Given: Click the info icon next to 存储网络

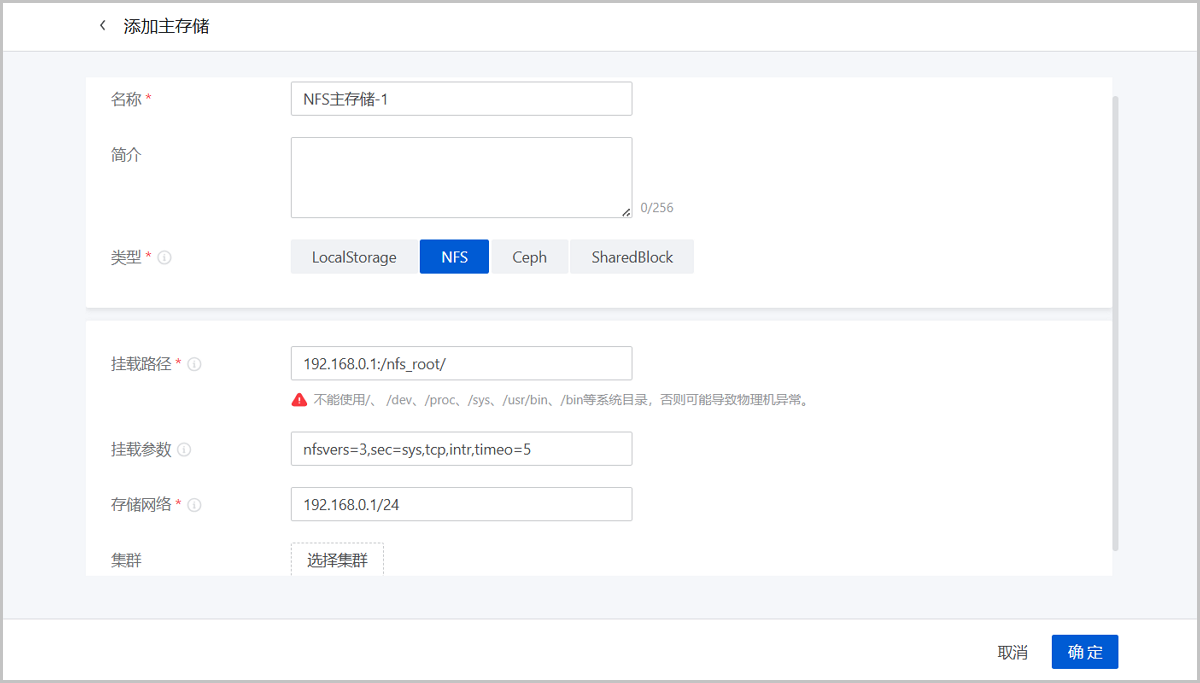Looking at the screenshot, I should point(194,505).
